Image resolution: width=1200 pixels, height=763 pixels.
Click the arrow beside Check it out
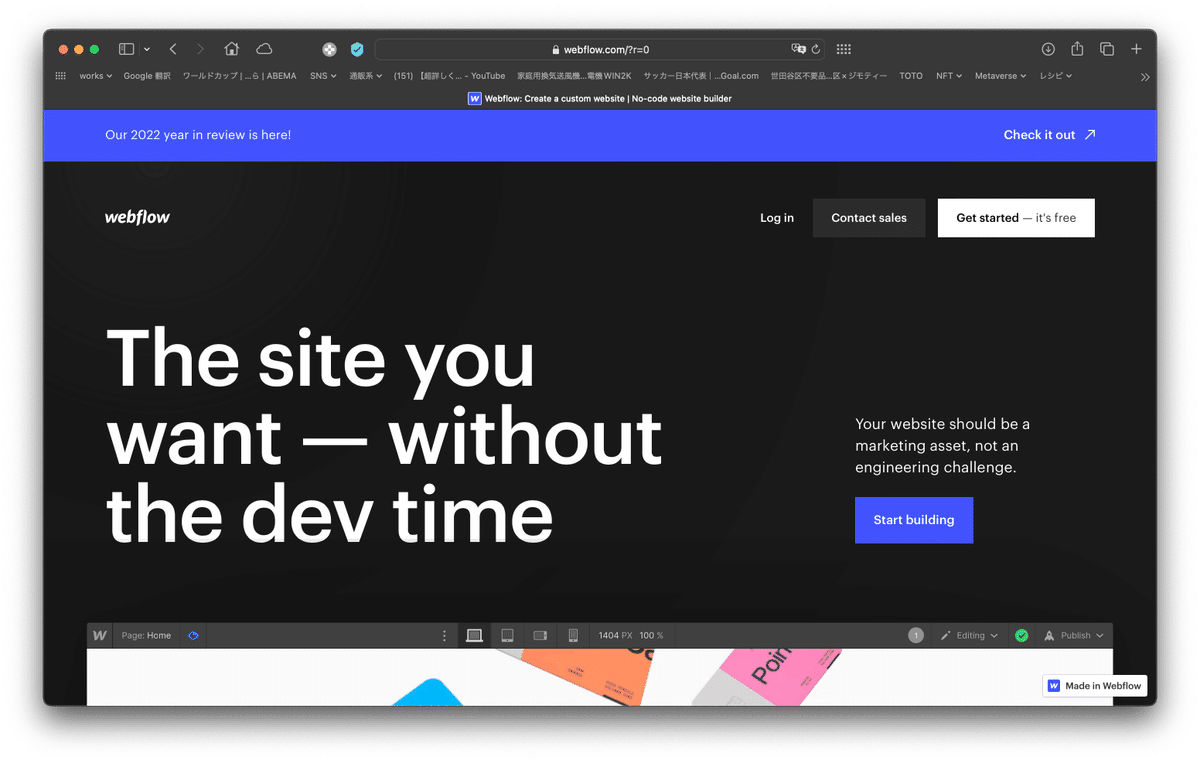[1090, 135]
